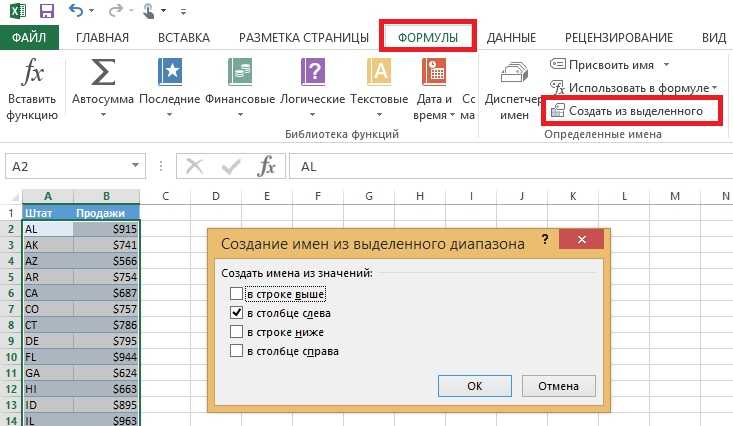The image size is (733, 426).
Task: Open Insert Function (Вставить функцию)
Action: point(32,90)
